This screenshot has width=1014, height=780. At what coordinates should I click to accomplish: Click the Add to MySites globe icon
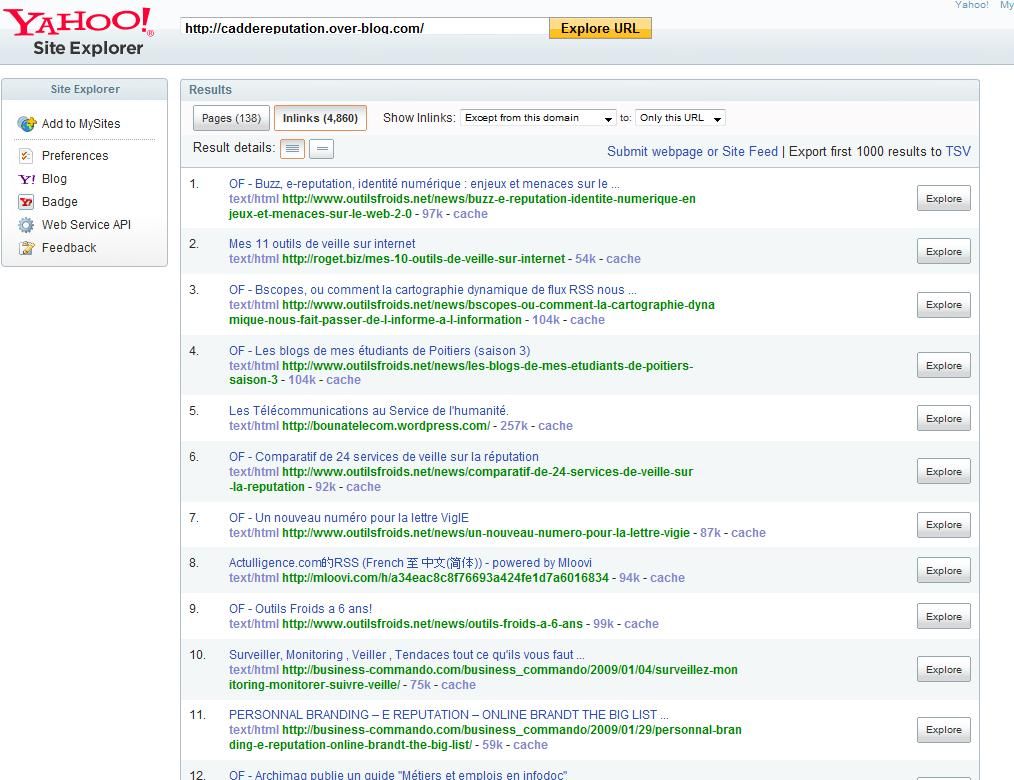27,124
